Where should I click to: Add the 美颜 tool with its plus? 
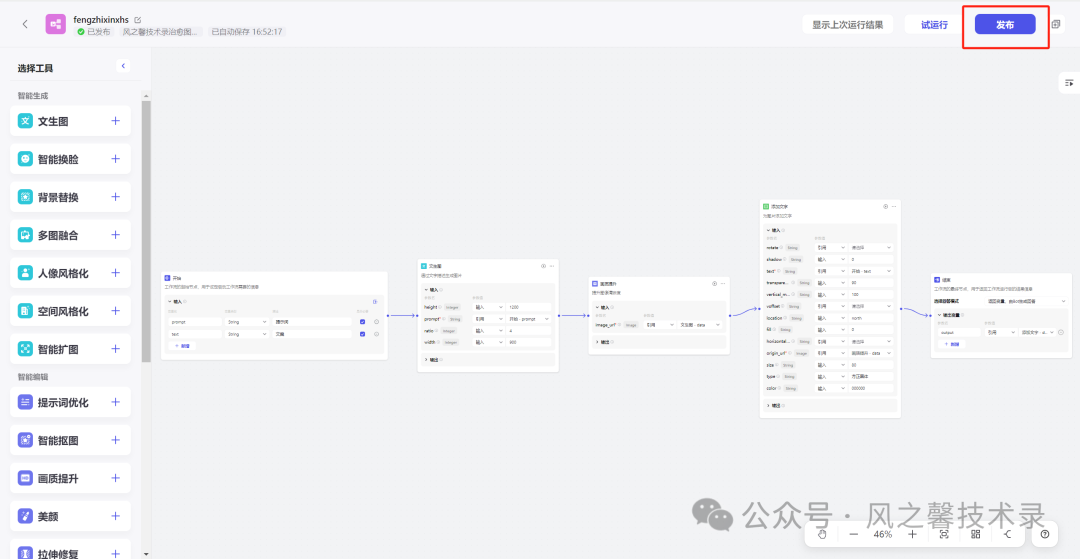[x=115, y=516]
